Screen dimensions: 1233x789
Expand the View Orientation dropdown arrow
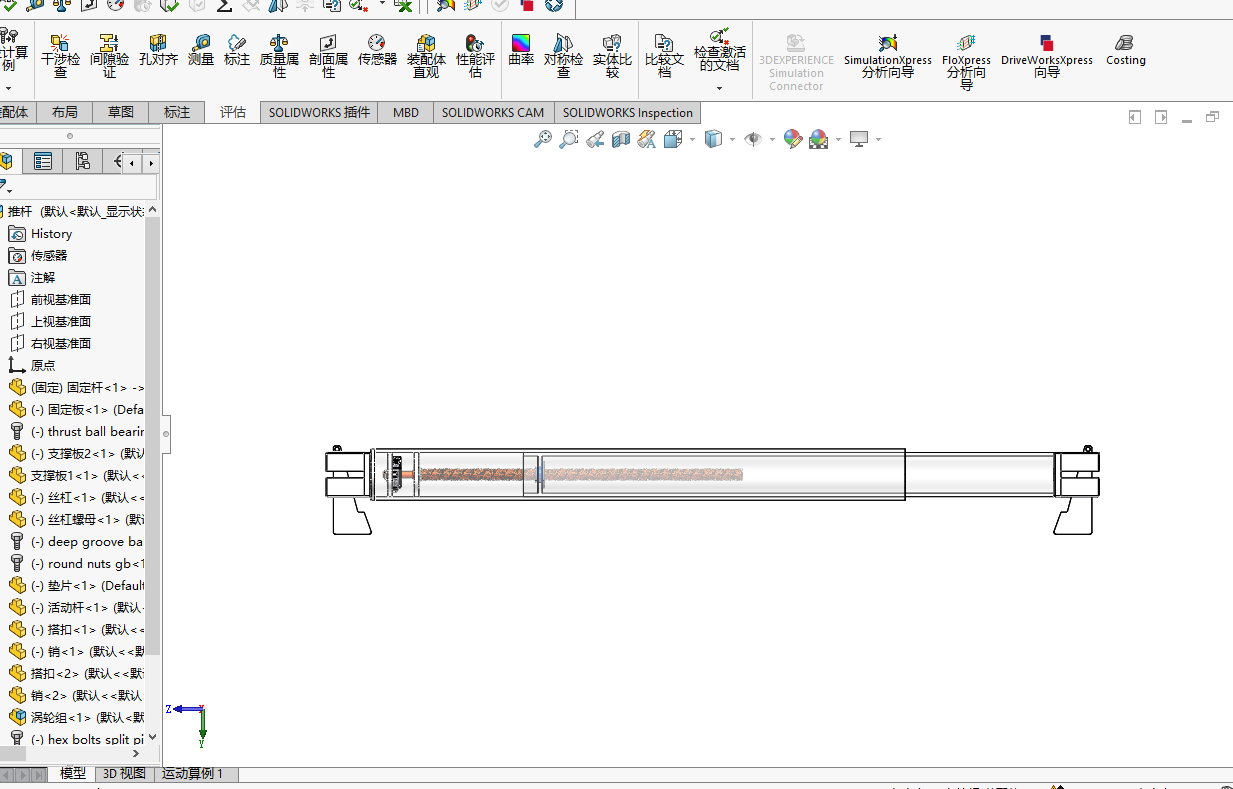click(x=692, y=139)
